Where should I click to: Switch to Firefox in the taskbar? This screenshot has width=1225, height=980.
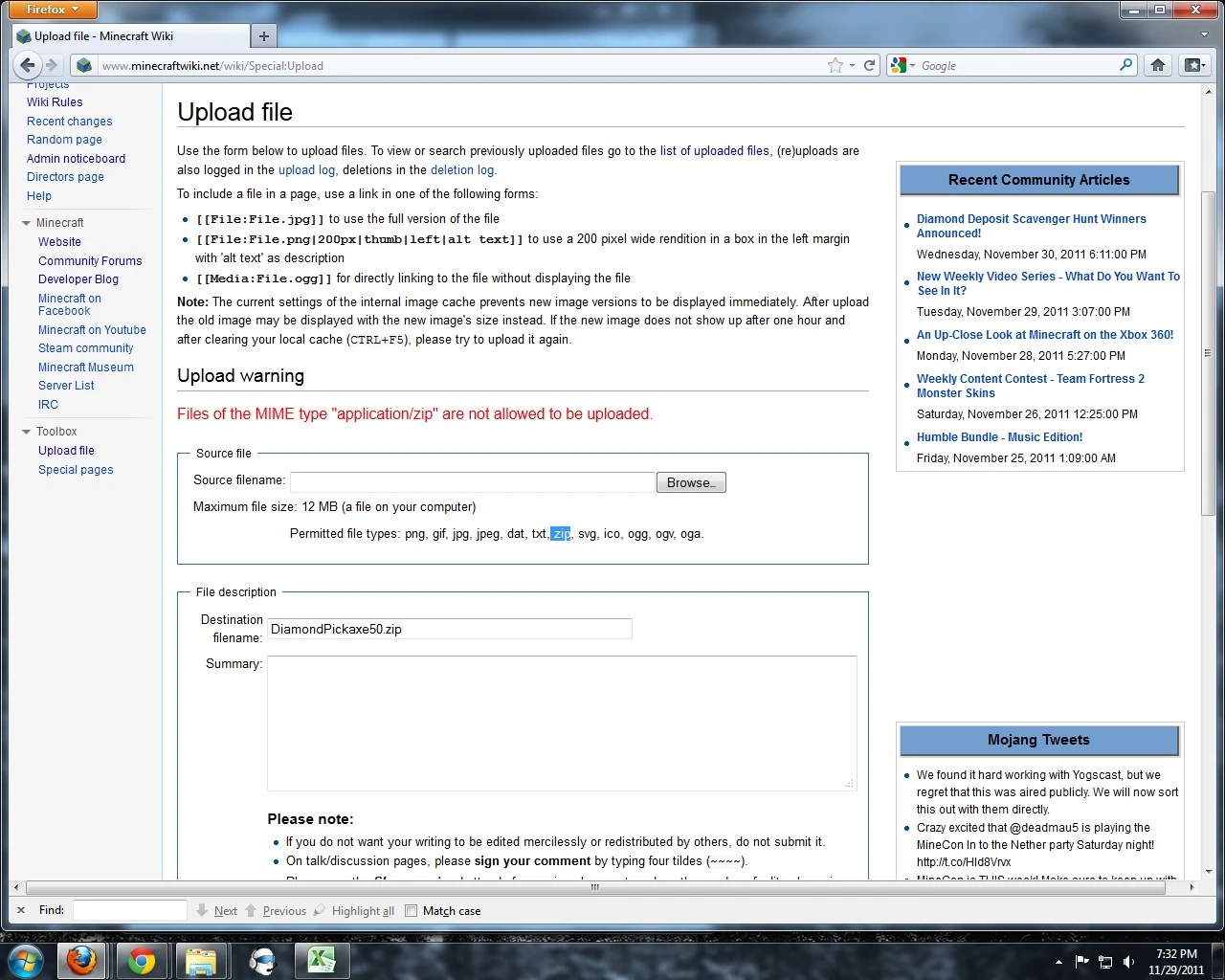pos(82,960)
